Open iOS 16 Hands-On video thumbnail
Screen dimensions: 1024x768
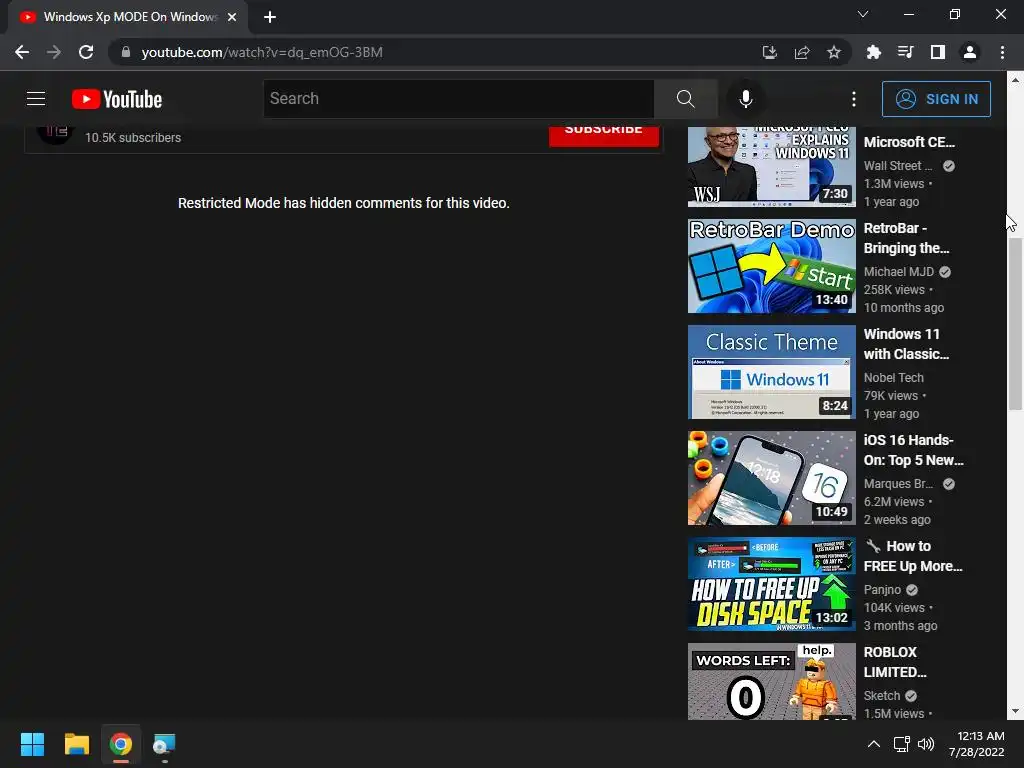771,477
